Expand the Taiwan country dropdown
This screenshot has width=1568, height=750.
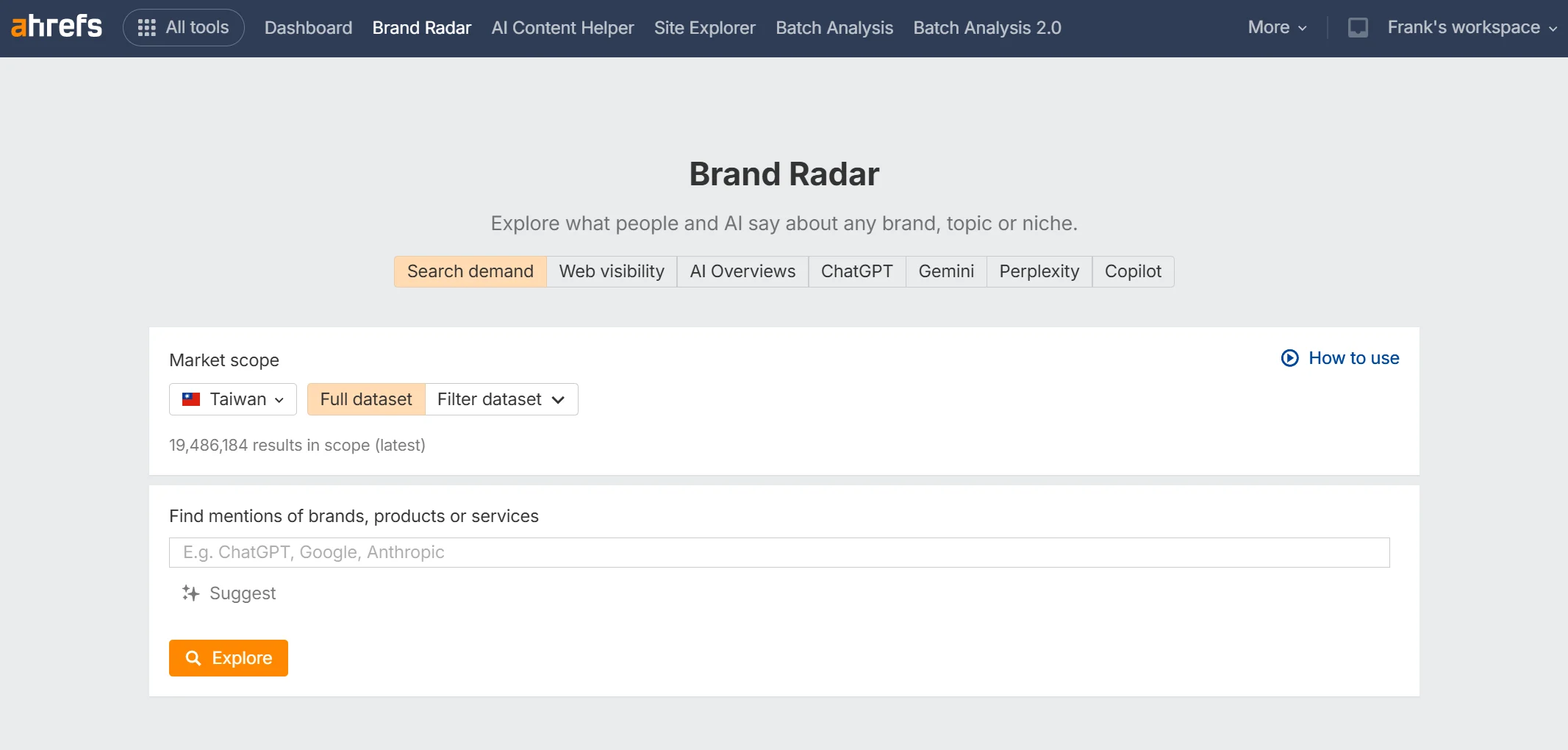coord(233,399)
